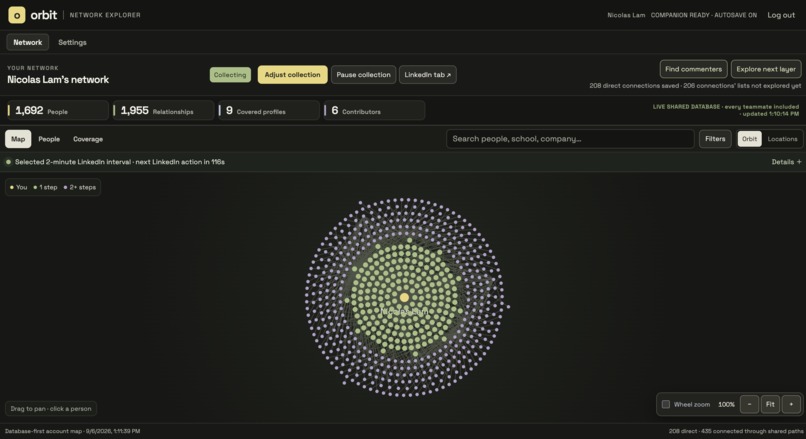Viewport: 806px width, 439px height.
Task: Click the 1 step legend item
Action: click(45, 187)
